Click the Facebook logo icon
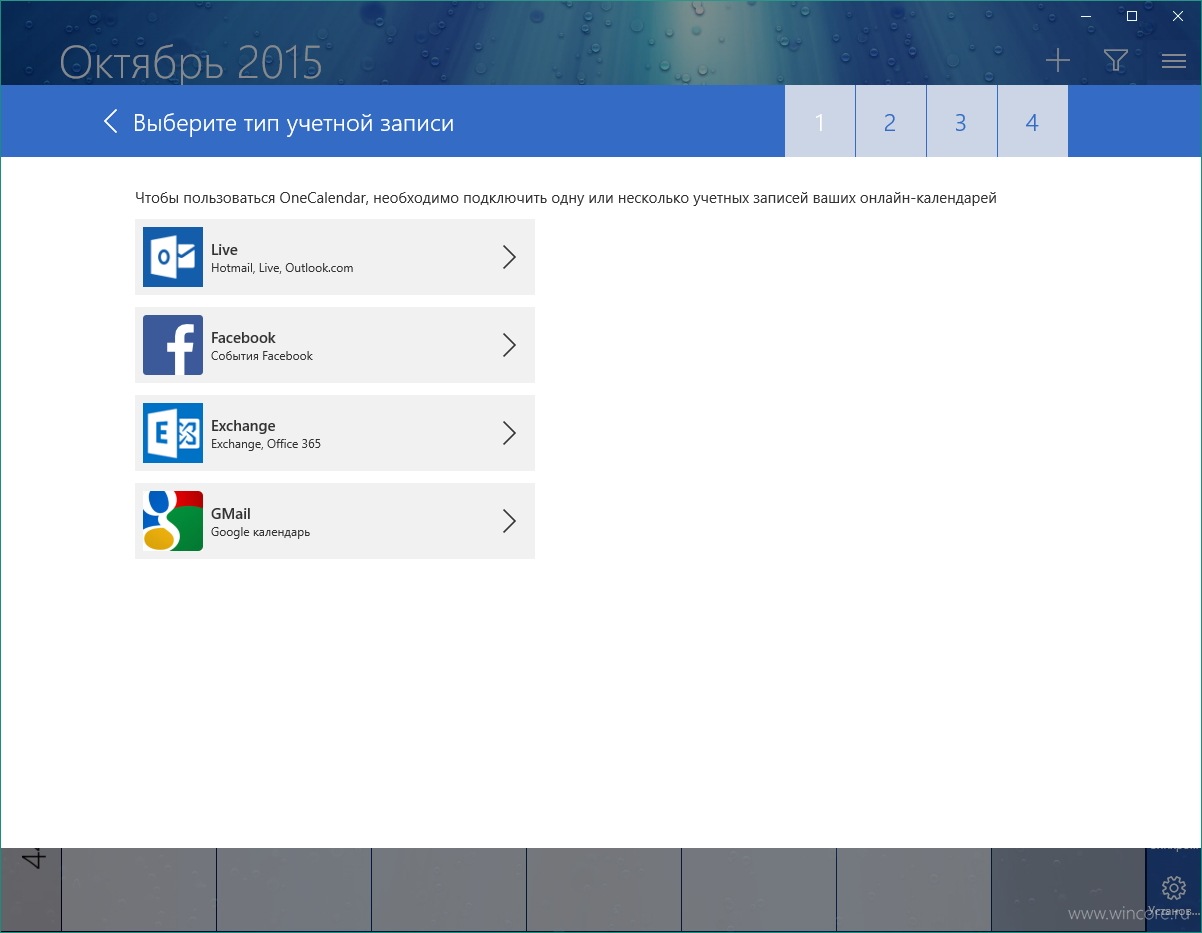The image size is (1202, 933). click(x=173, y=345)
